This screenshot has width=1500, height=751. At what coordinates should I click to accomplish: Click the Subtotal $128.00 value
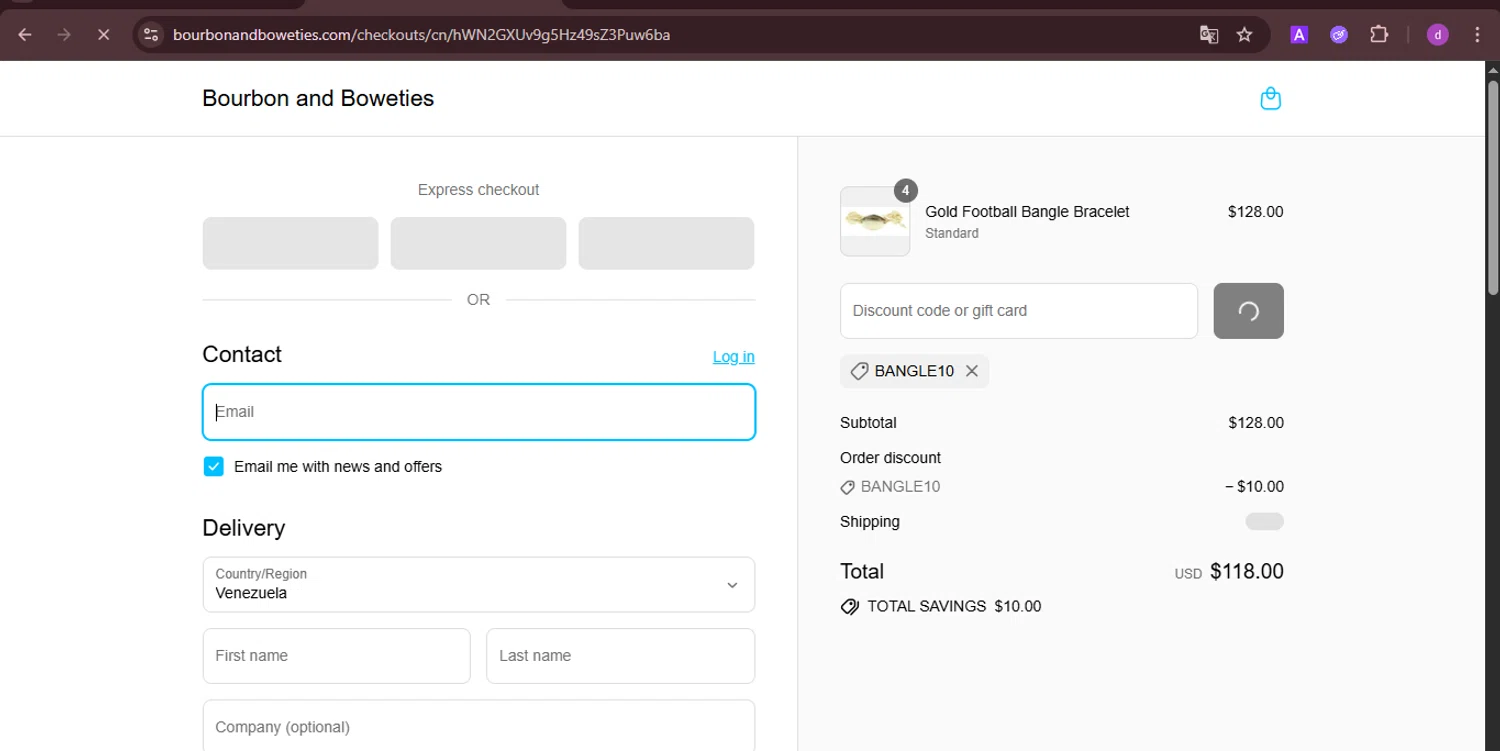[1256, 423]
